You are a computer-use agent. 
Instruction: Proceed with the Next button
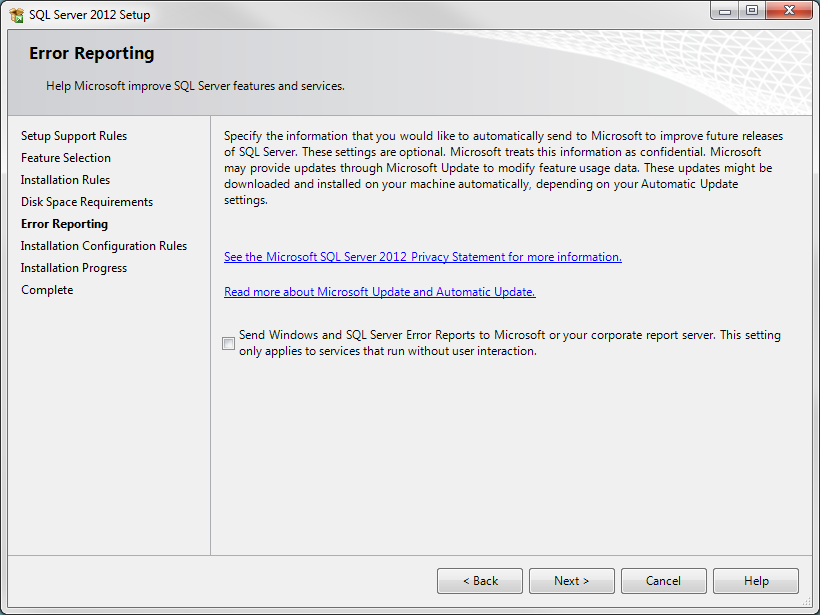click(572, 581)
